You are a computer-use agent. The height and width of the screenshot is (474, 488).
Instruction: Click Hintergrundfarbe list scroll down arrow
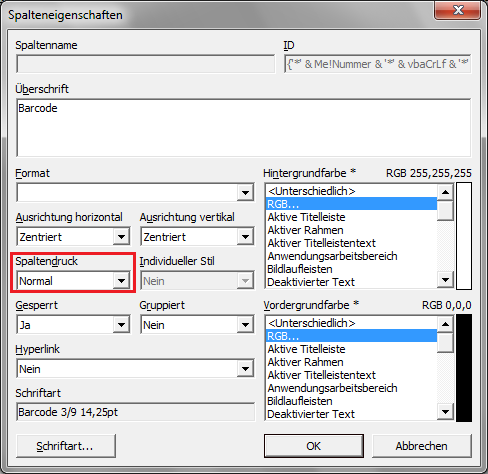[x=445, y=280]
